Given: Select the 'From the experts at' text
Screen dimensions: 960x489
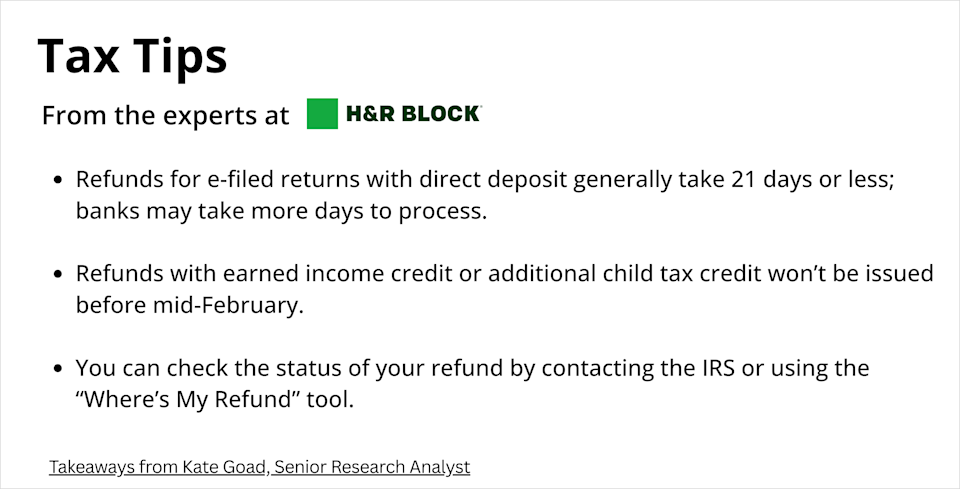Looking at the screenshot, I should tap(165, 116).
